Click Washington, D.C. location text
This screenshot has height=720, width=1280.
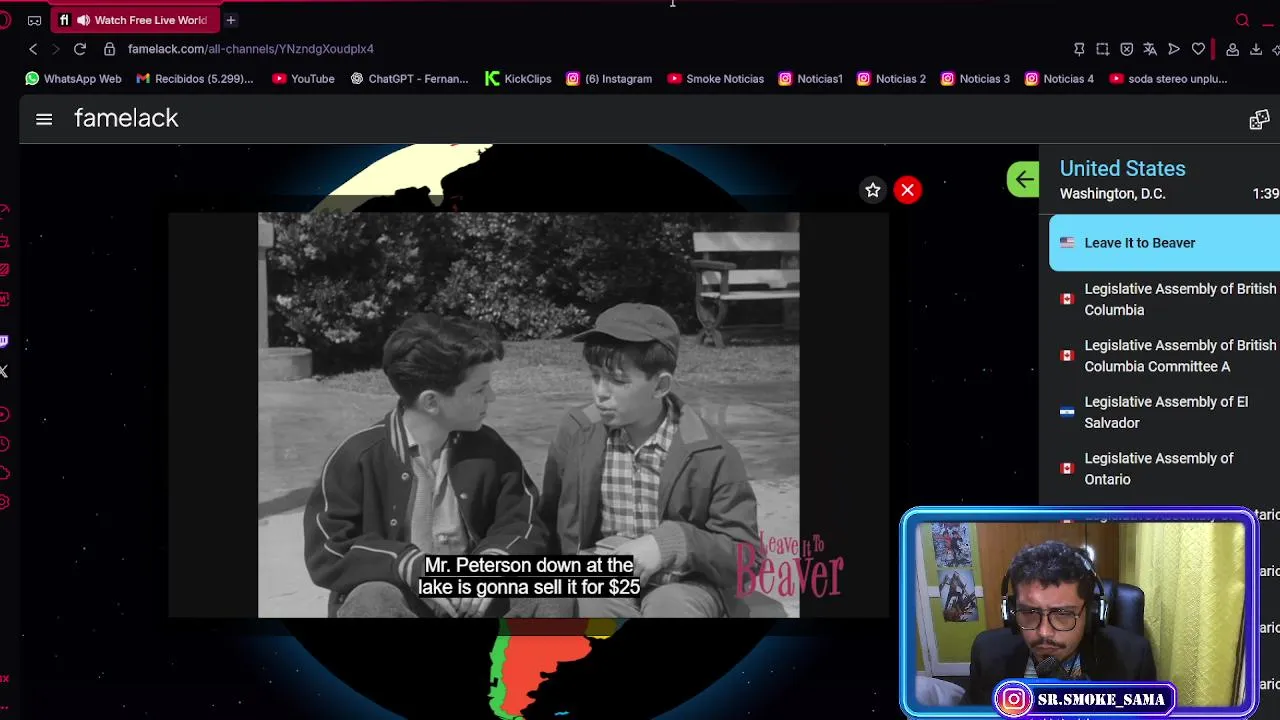pyautogui.click(x=1112, y=194)
